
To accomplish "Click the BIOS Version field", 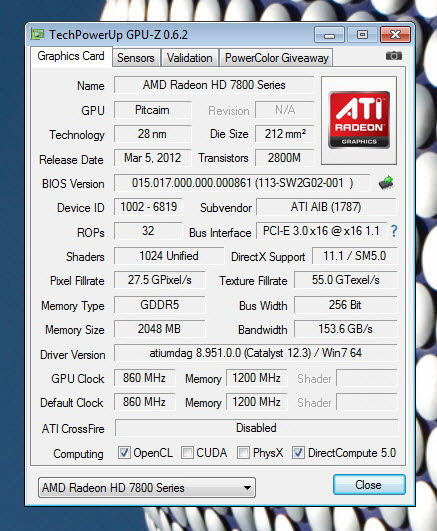I will click(x=242, y=183).
